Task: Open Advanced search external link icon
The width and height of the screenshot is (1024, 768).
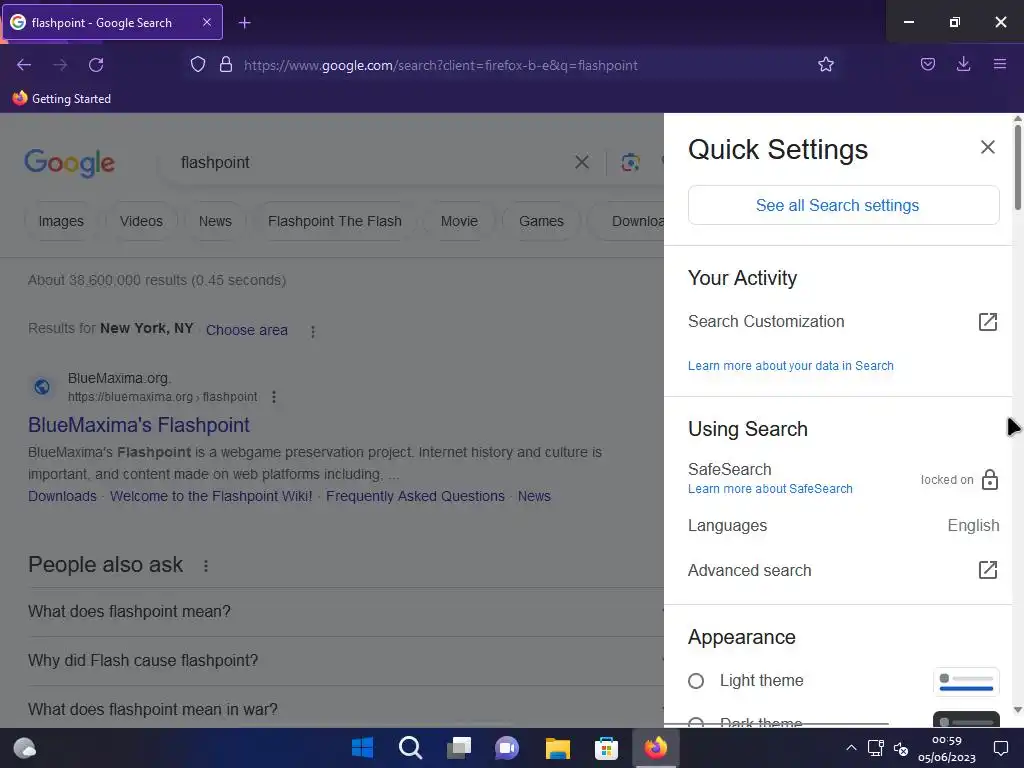Action: point(987,570)
